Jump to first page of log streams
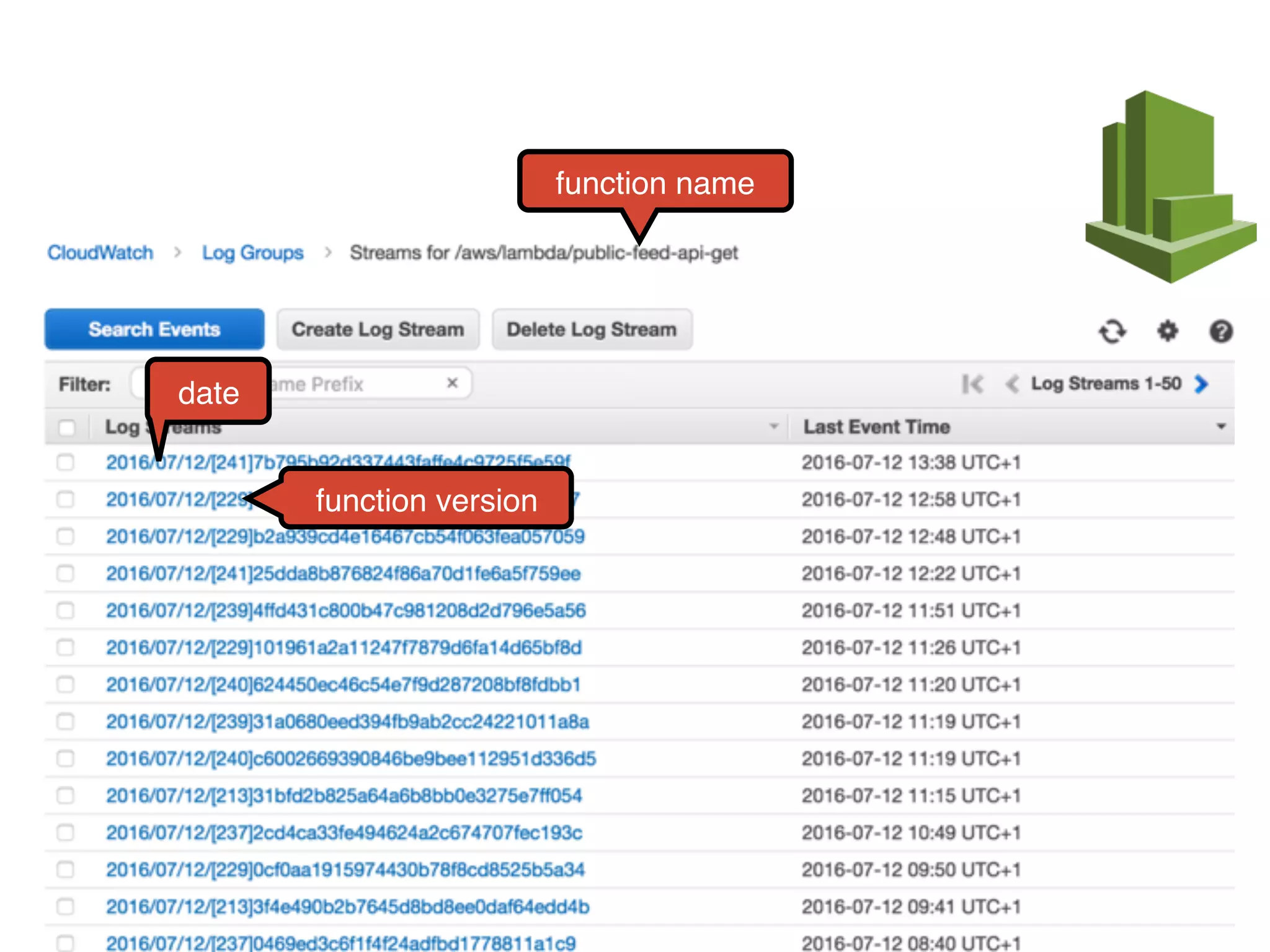 coord(972,384)
